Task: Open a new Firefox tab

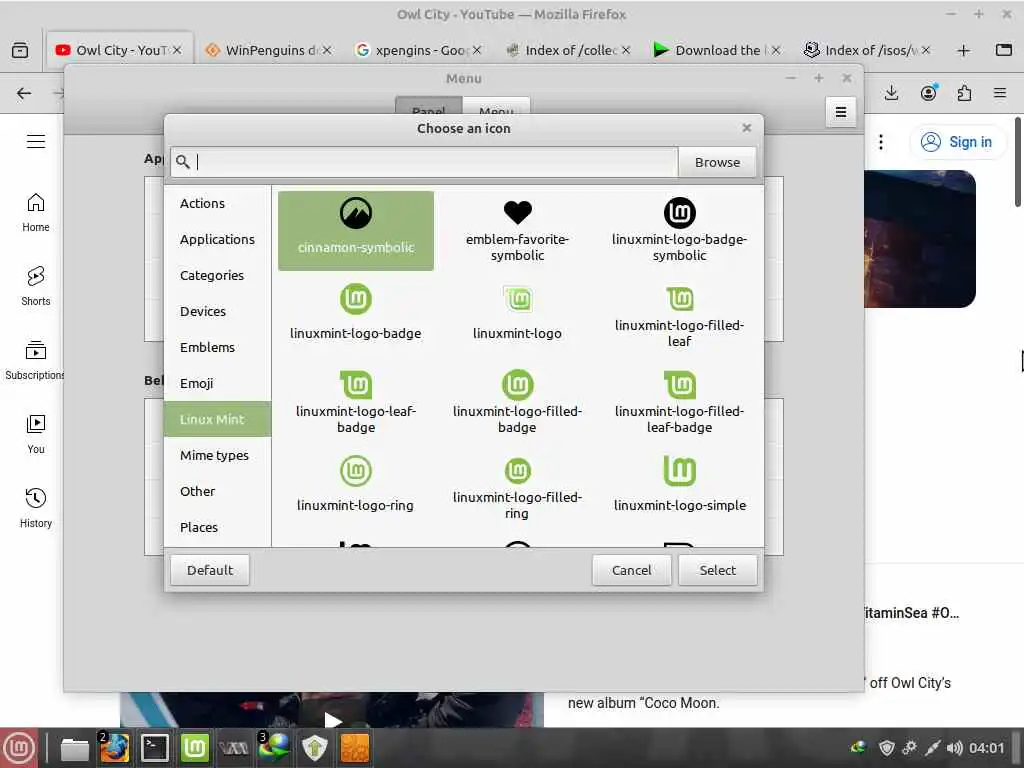Action: [963, 50]
